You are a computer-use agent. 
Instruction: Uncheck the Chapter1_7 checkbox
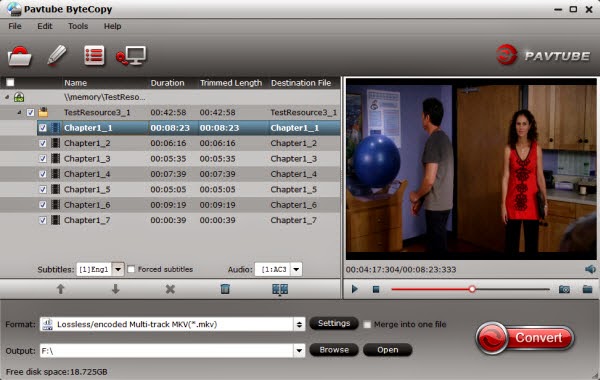pos(42,220)
